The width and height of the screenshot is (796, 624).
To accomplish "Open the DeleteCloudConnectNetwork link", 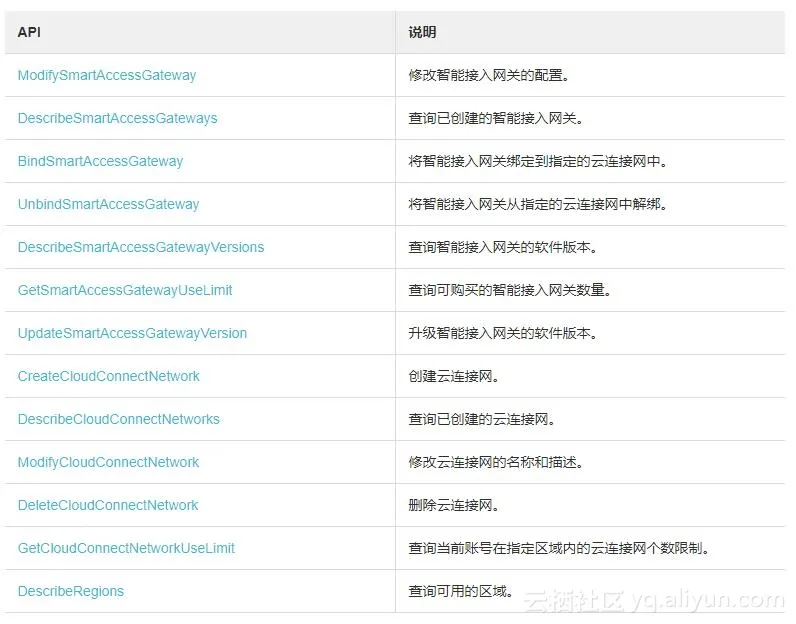I will 108,505.
